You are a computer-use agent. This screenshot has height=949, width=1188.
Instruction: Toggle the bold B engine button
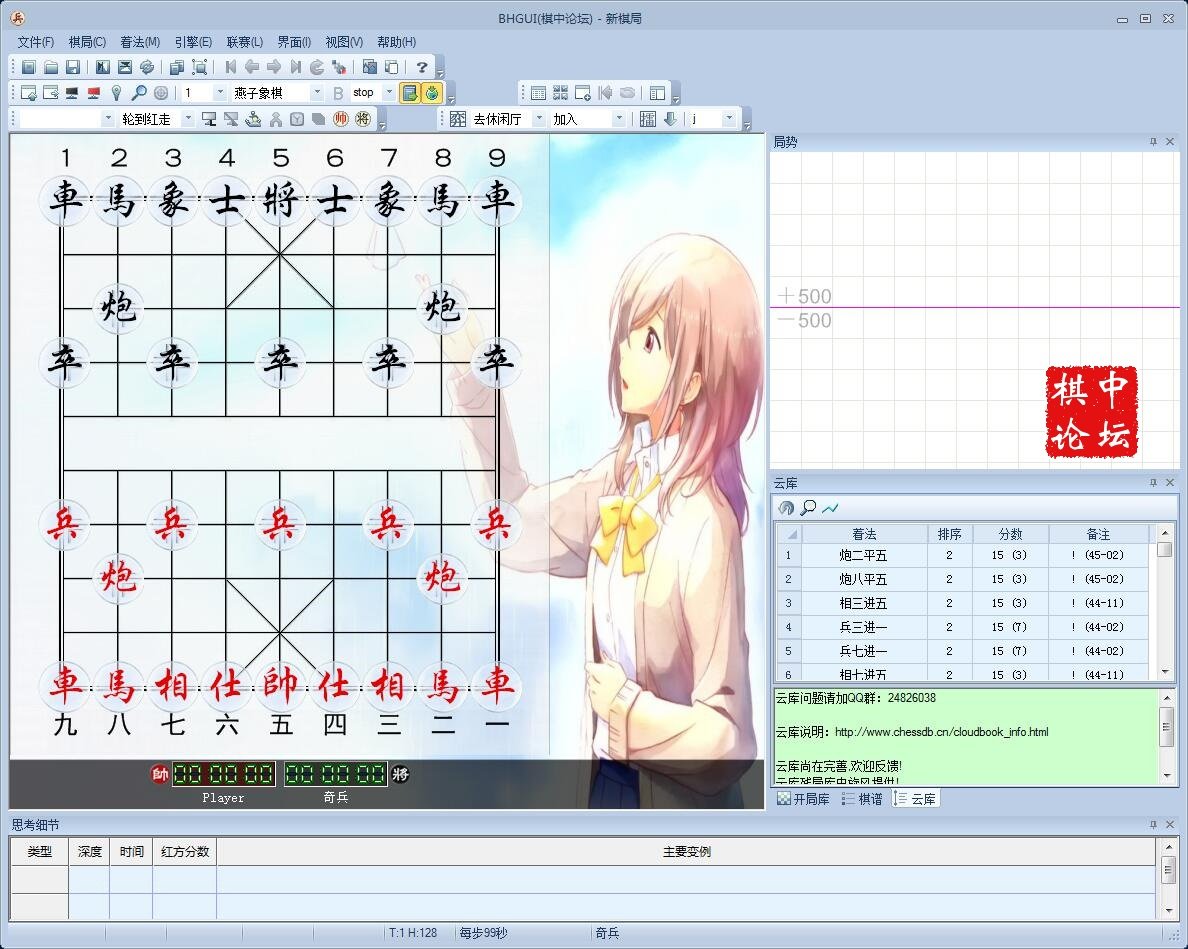[x=338, y=93]
